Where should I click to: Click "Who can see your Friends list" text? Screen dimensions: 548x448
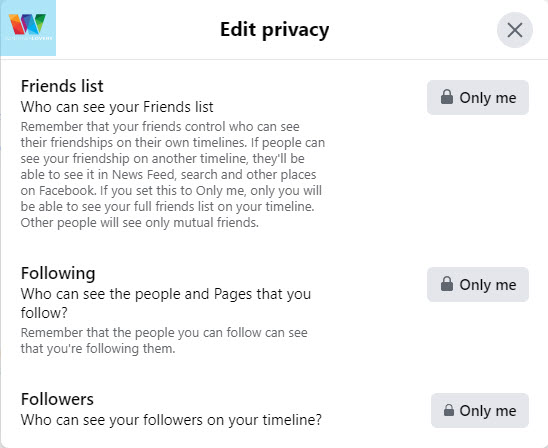(117, 107)
